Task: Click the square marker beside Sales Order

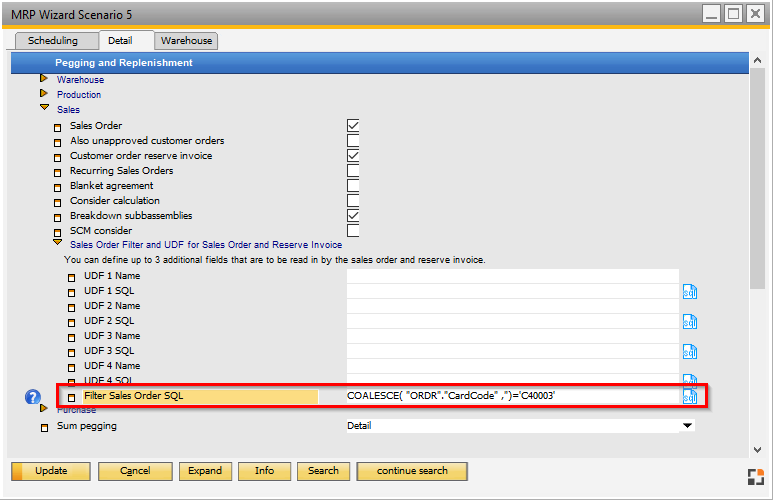Action: [57, 127]
